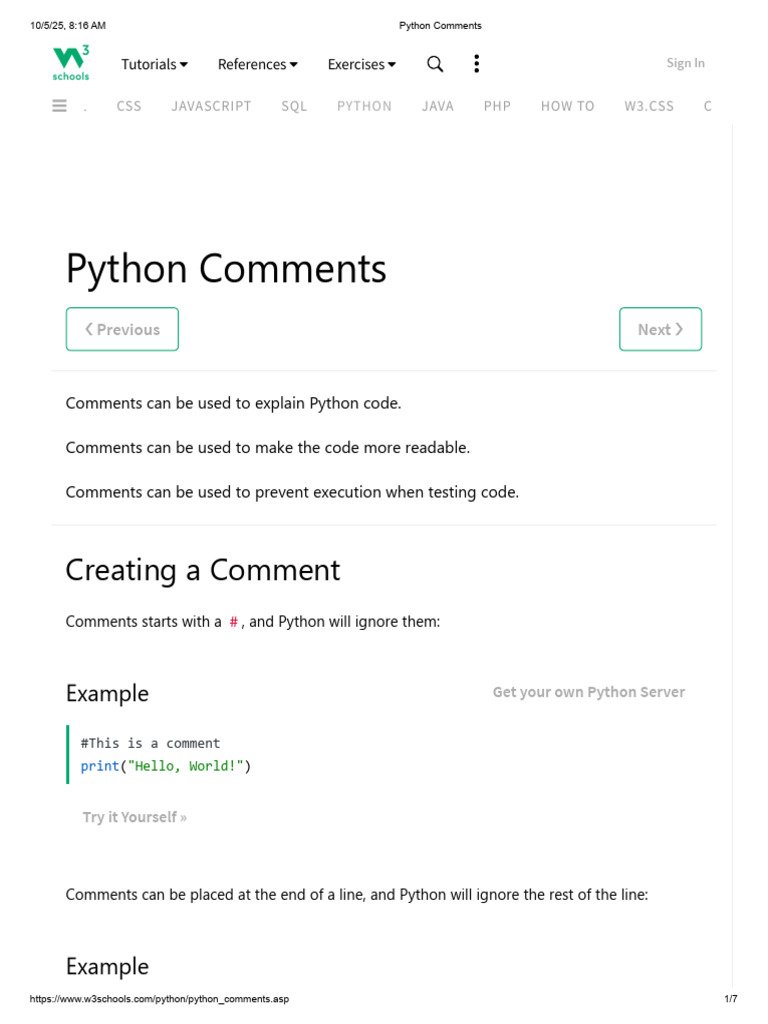Screen dimensions: 768x1024
Task: Select the PYTHON tab
Action: click(364, 106)
